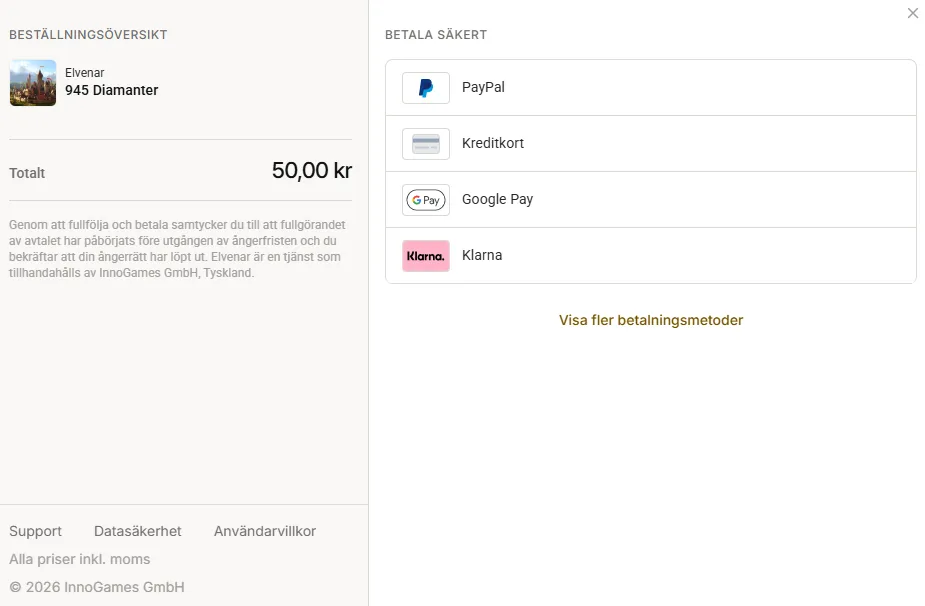The width and height of the screenshot is (925, 606).
Task: Select the PayPal text label
Action: coord(483,87)
